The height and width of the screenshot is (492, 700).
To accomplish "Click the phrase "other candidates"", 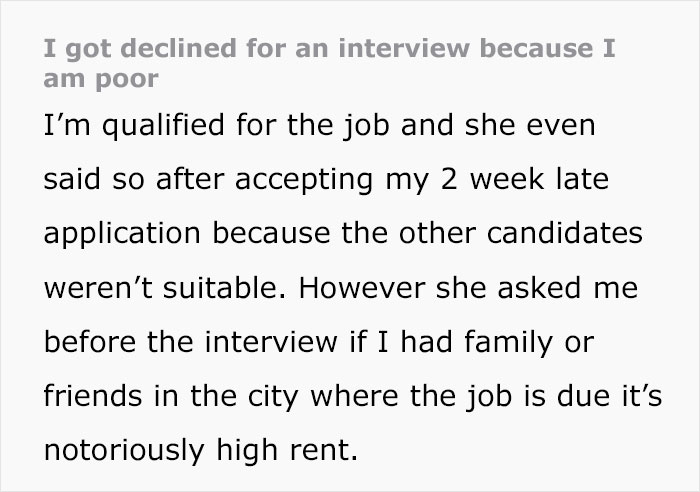I will (x=521, y=233).
